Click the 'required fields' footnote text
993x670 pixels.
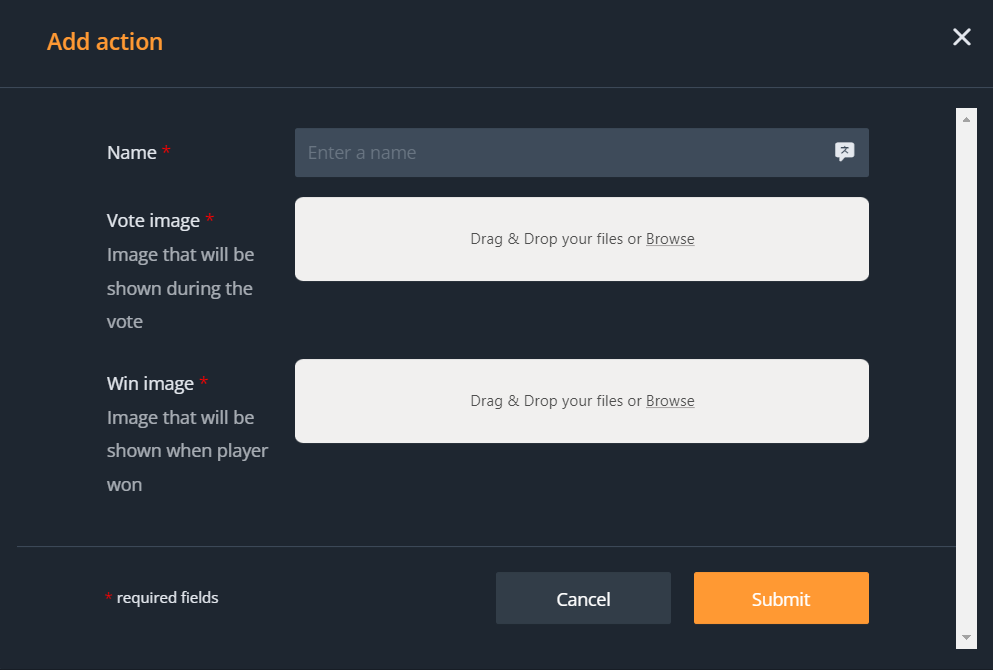click(x=167, y=598)
